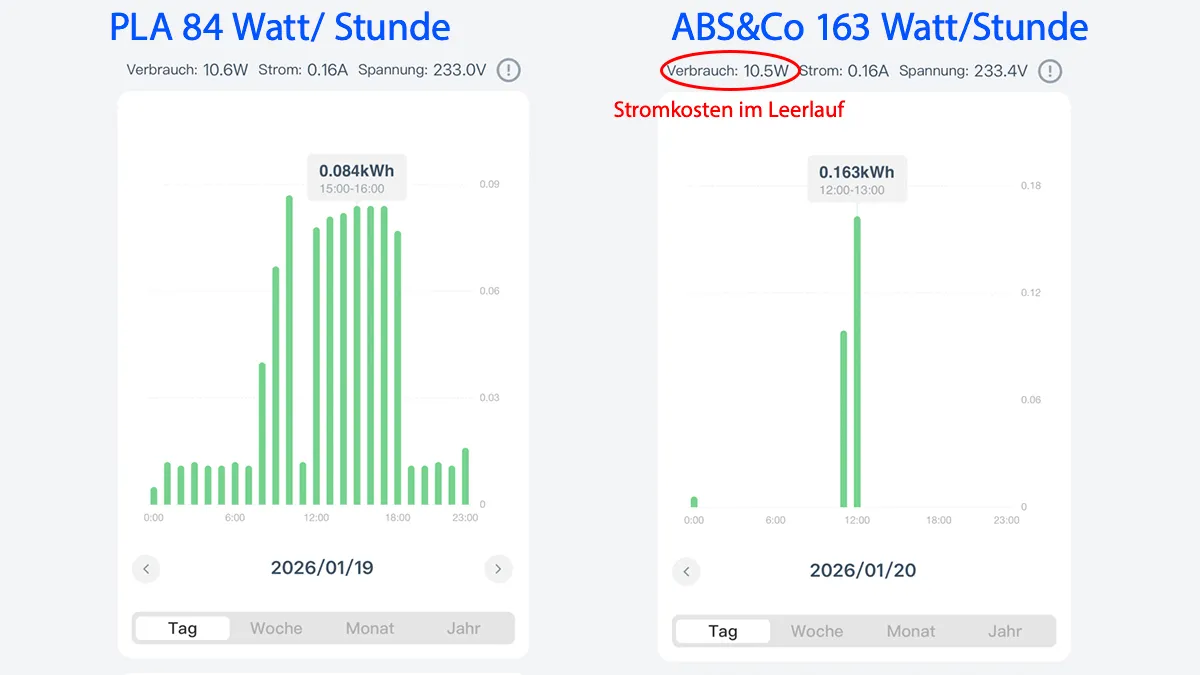The image size is (1200, 675).
Task: Select the Tag tab in left panel
Action: (183, 628)
